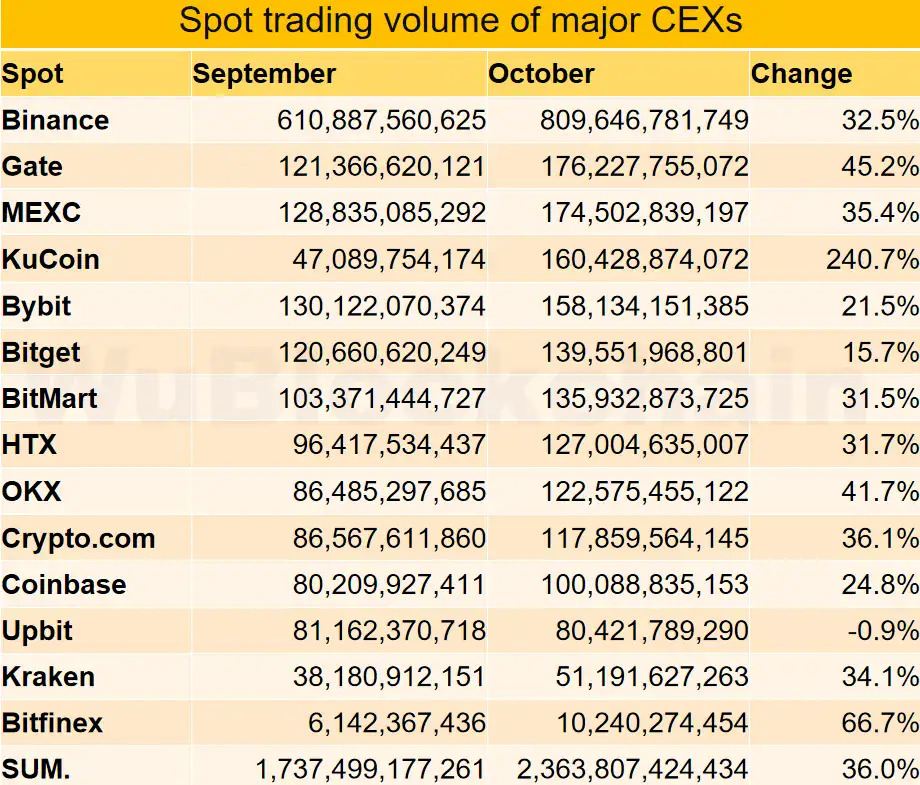Click Upbit's -0.9% change cell
920x785 pixels.
click(x=883, y=631)
